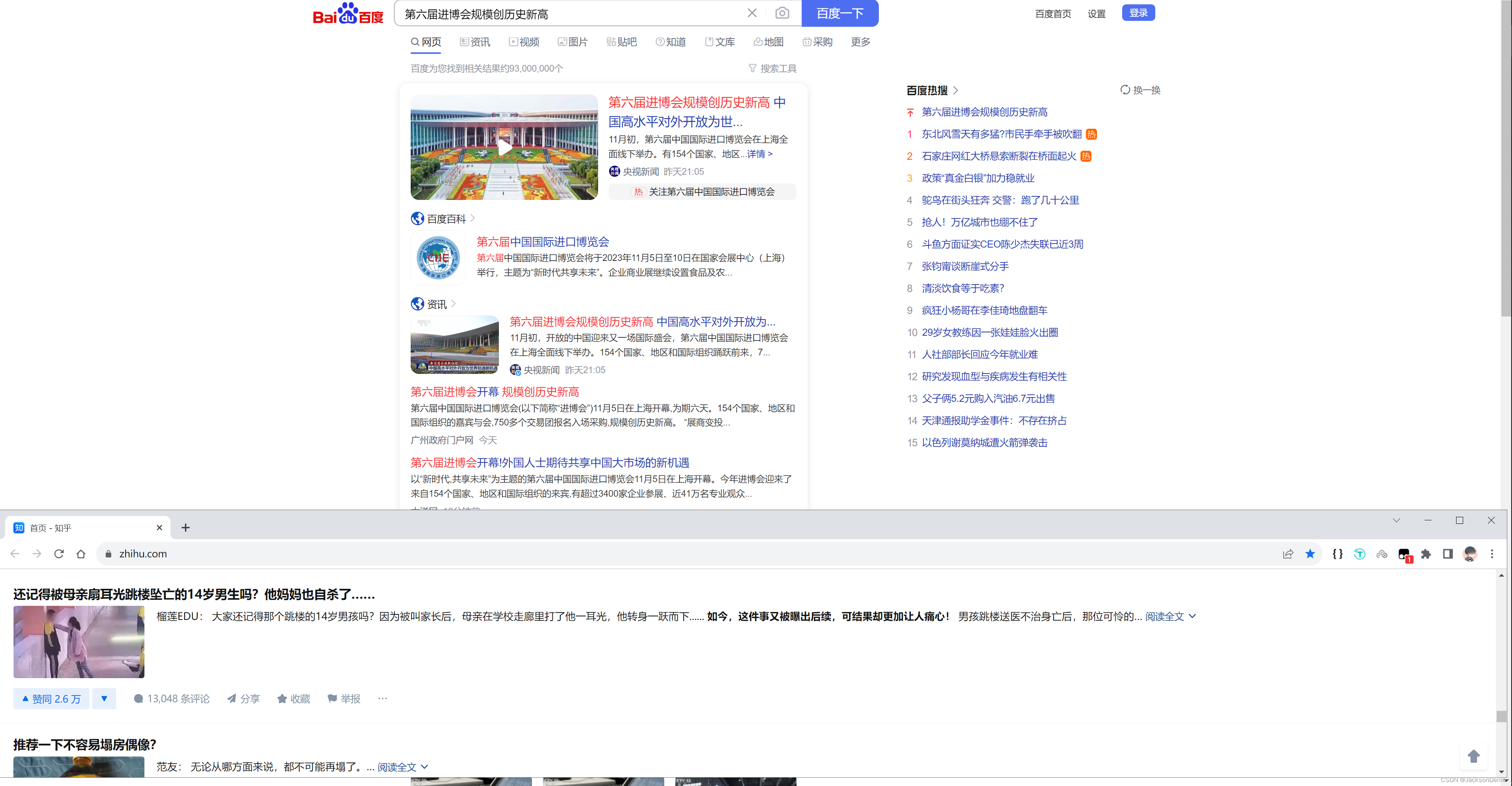Click the share icon in the address bar
The height and width of the screenshot is (786, 1512).
pos(1288,554)
